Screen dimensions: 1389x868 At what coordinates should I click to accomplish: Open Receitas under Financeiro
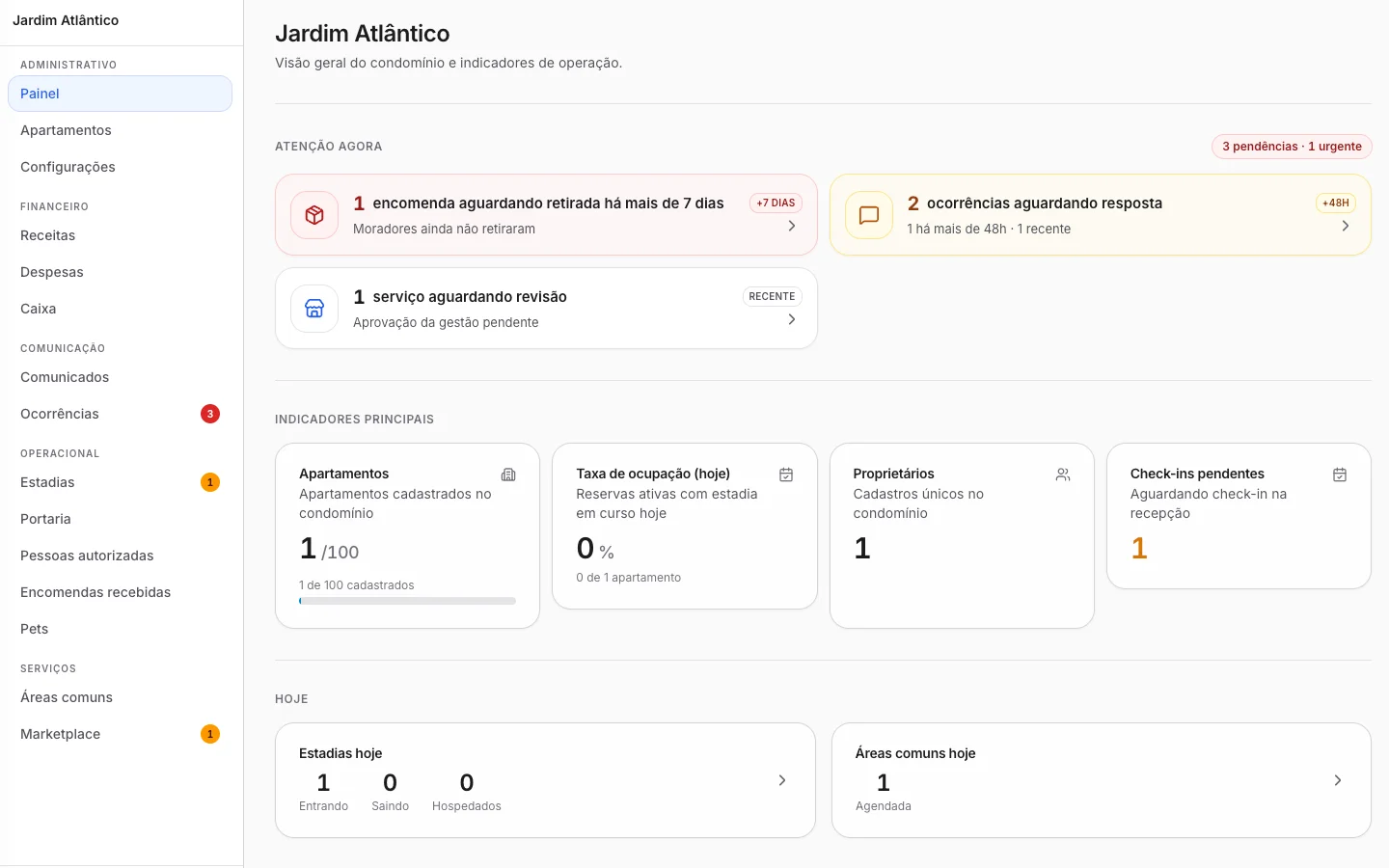[120, 235]
